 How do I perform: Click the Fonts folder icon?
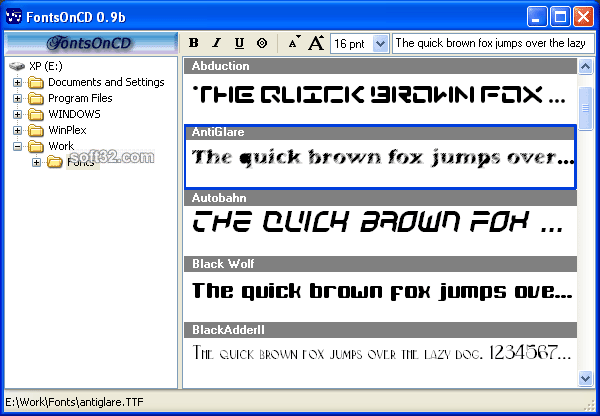[55, 162]
